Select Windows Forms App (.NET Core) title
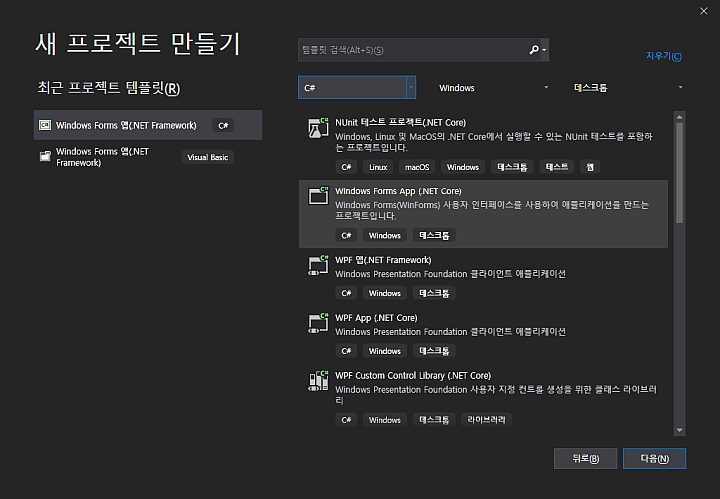Viewport: 720px width, 499px height. tap(398, 191)
